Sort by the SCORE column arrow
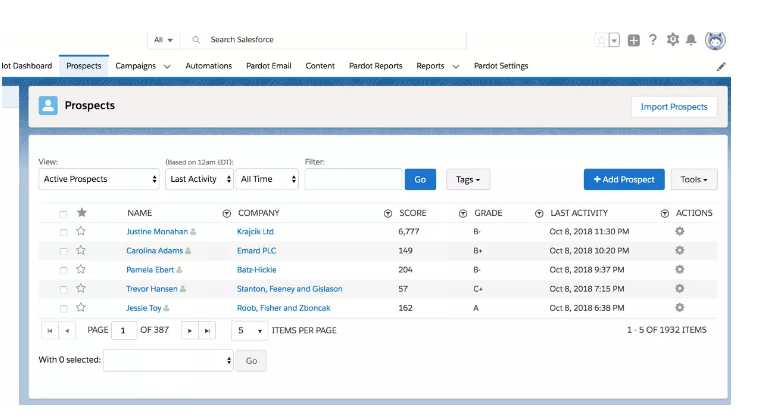Screen dimensions: 757x418 463,213
